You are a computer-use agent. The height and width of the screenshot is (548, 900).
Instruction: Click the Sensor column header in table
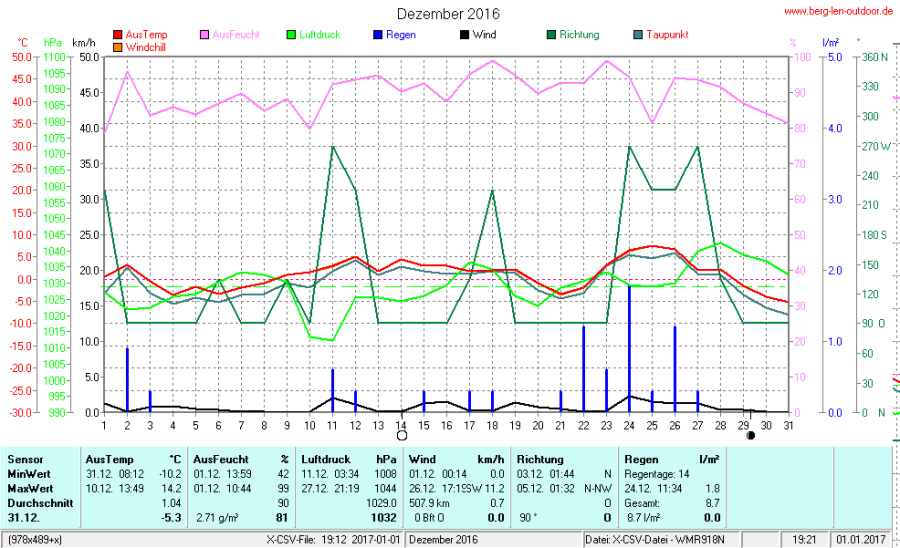(24, 457)
